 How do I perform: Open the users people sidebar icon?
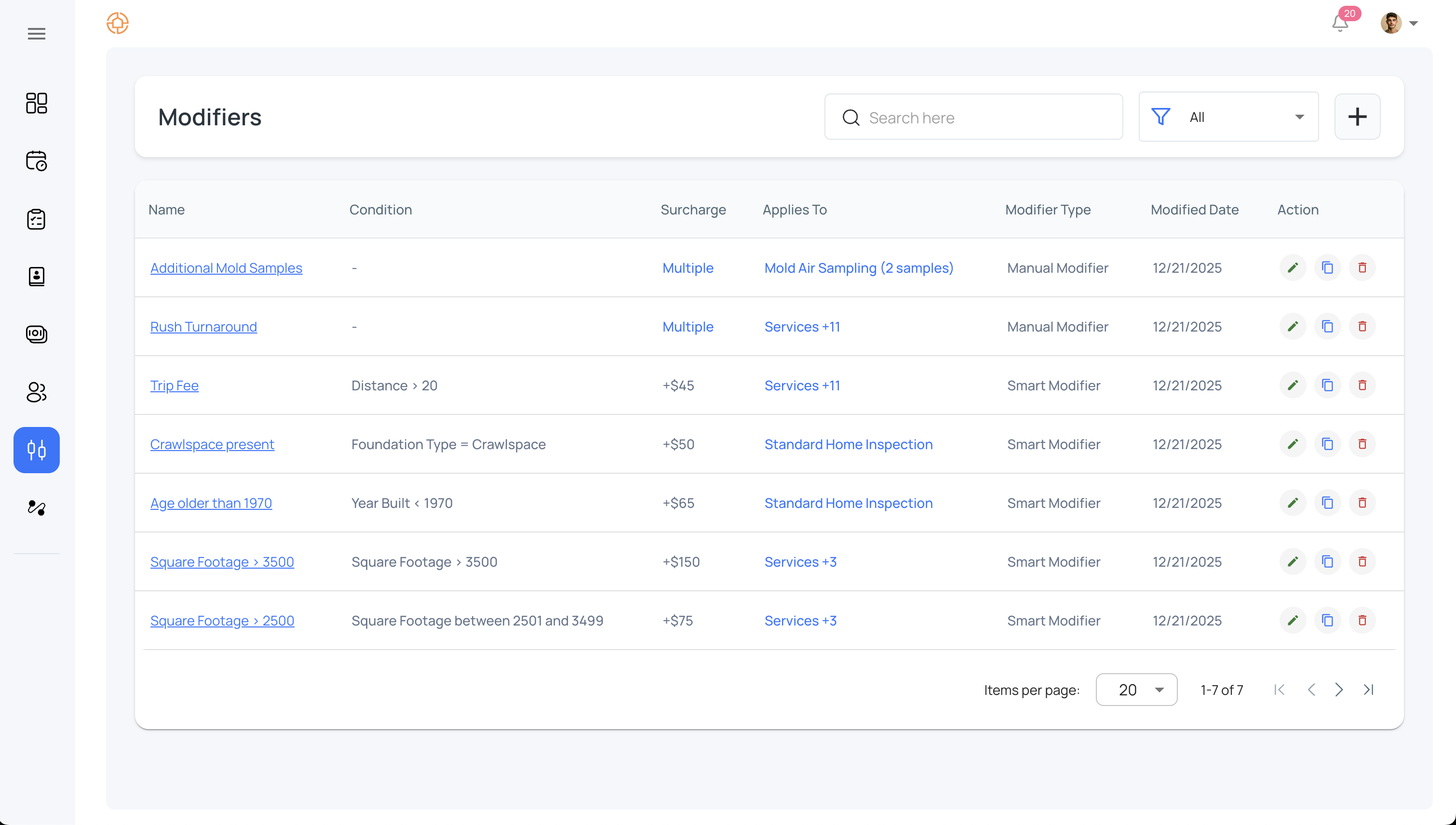[36, 391]
